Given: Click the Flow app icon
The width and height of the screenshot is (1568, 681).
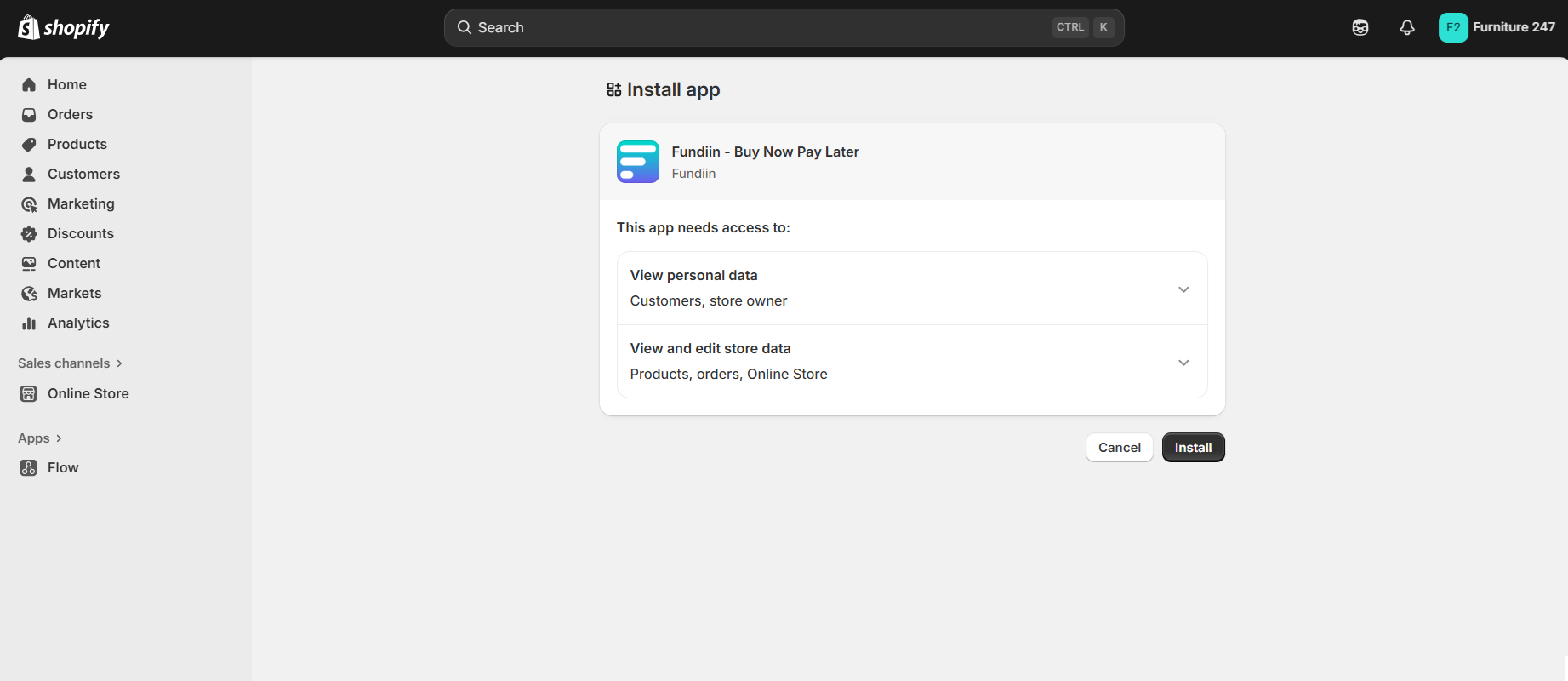Looking at the screenshot, I should (29, 468).
